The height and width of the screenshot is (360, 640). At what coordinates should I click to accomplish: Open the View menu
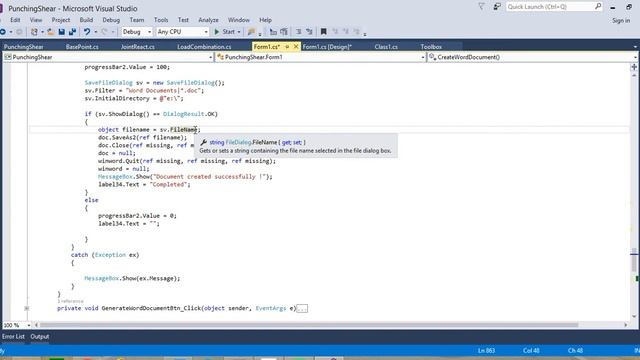tap(36, 20)
